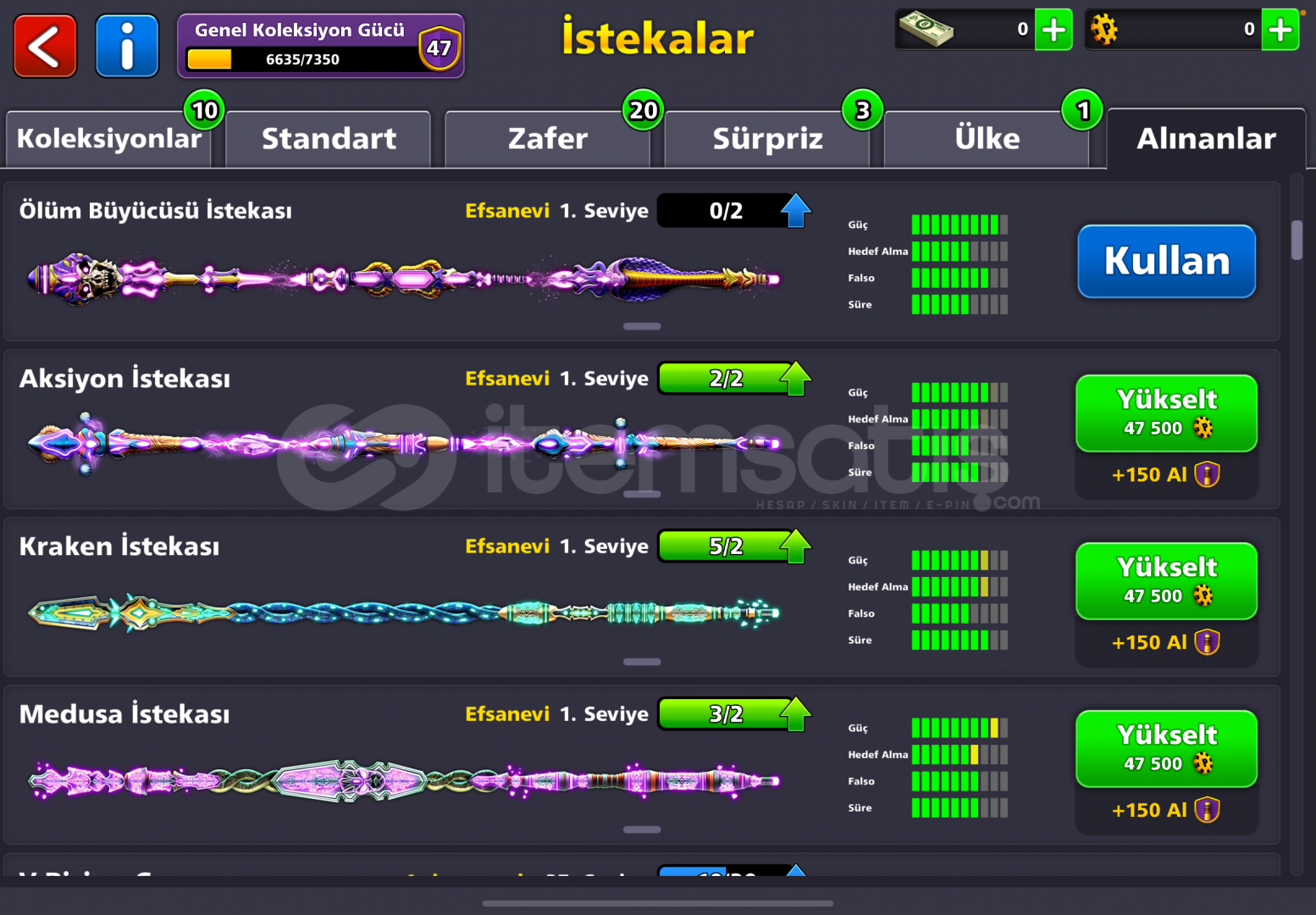The height and width of the screenshot is (915, 1316).
Task: Tap the Kraken İstekası cue image
Action: (x=404, y=613)
